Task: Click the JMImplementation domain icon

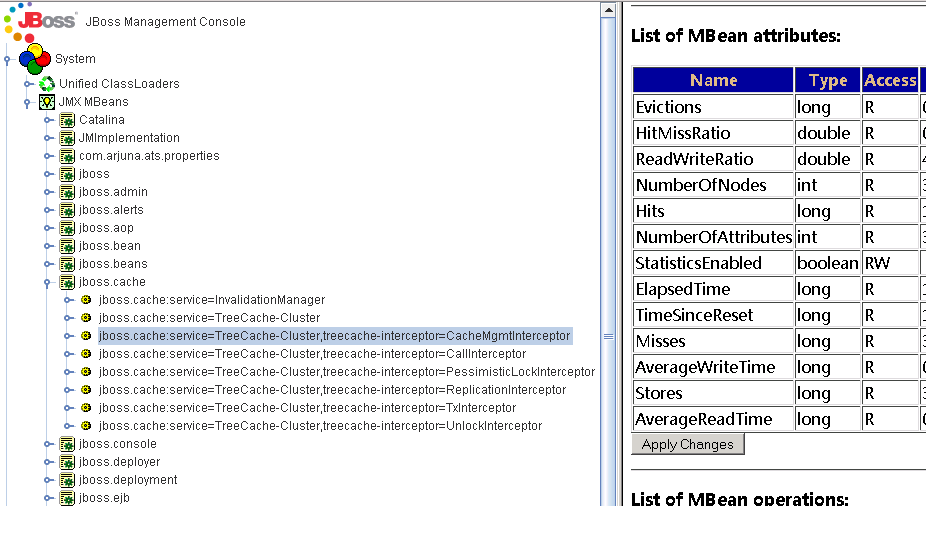Action: coord(67,138)
